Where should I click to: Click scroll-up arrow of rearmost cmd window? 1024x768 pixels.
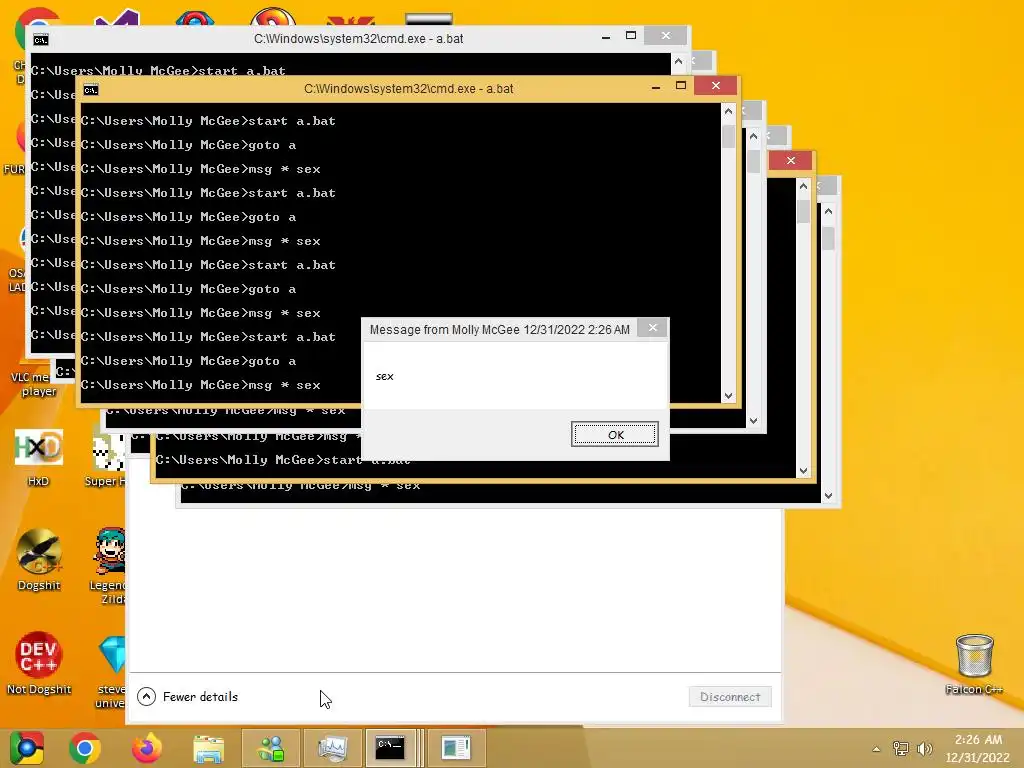coord(678,61)
